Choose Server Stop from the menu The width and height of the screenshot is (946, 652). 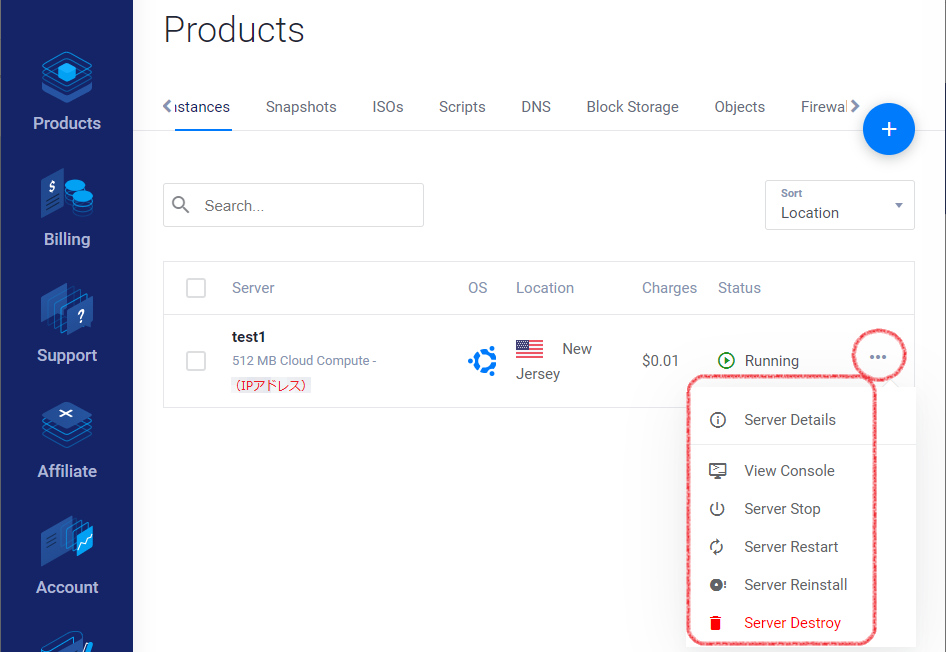coord(783,509)
